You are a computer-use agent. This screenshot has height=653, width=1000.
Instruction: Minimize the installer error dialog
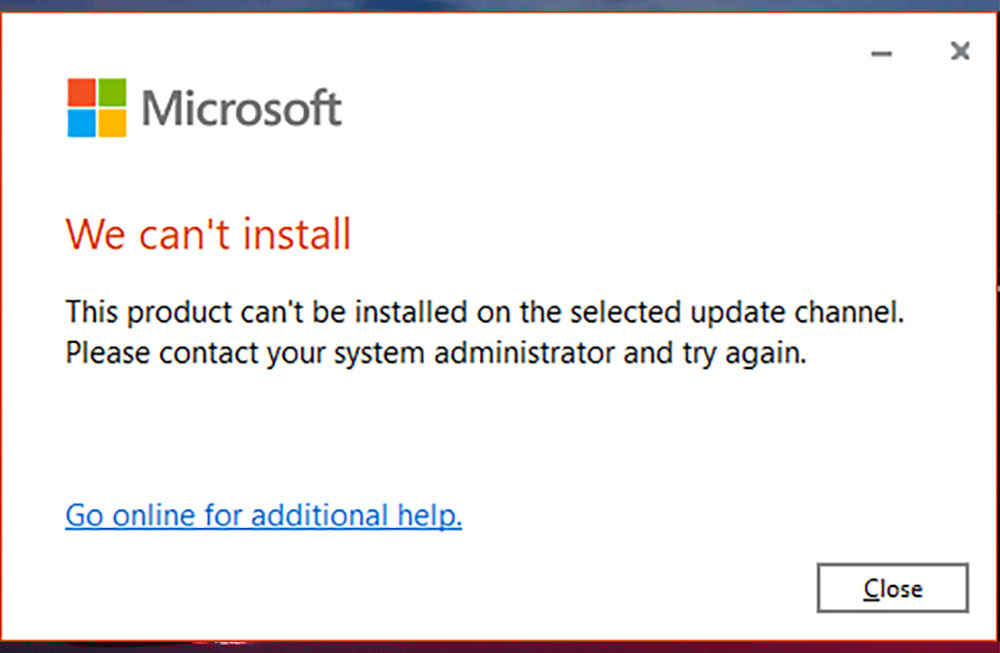(881, 53)
